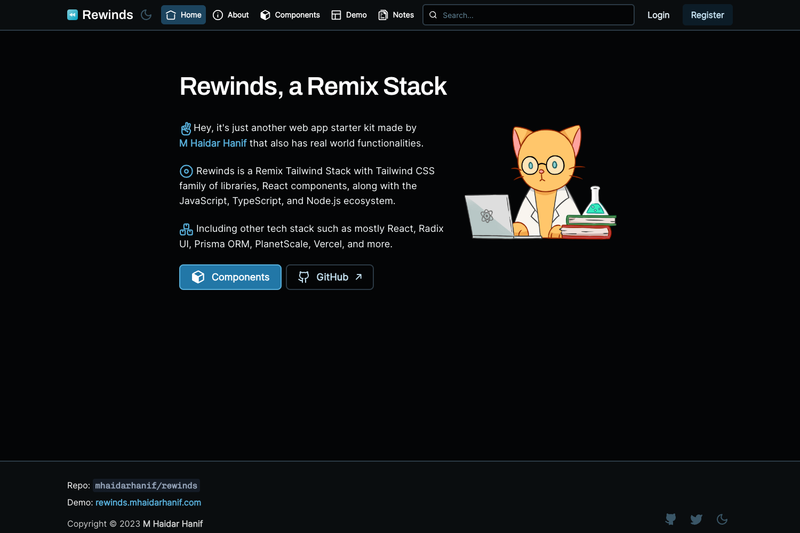The image size is (800, 533).
Task: Click the magnifier icon in search box
Action: [x=433, y=15]
